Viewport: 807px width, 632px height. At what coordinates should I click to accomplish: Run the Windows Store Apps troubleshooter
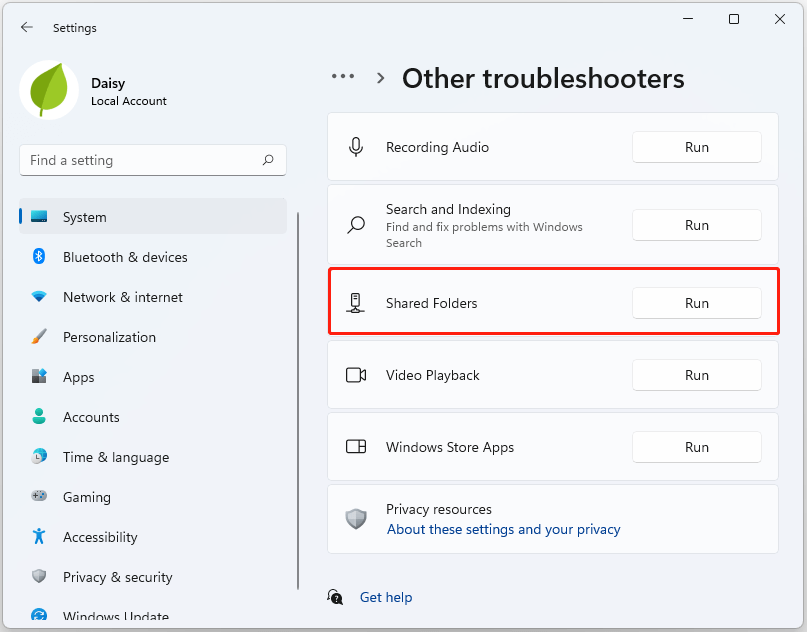696,447
